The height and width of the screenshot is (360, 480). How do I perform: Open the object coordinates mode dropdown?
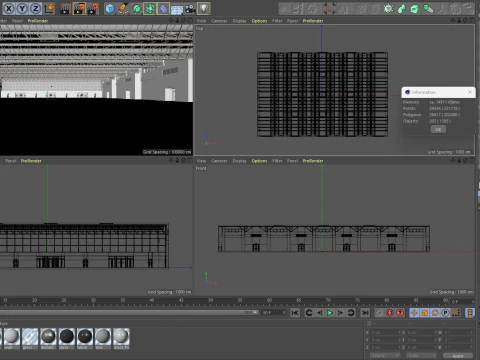pyautogui.click(x=384, y=356)
